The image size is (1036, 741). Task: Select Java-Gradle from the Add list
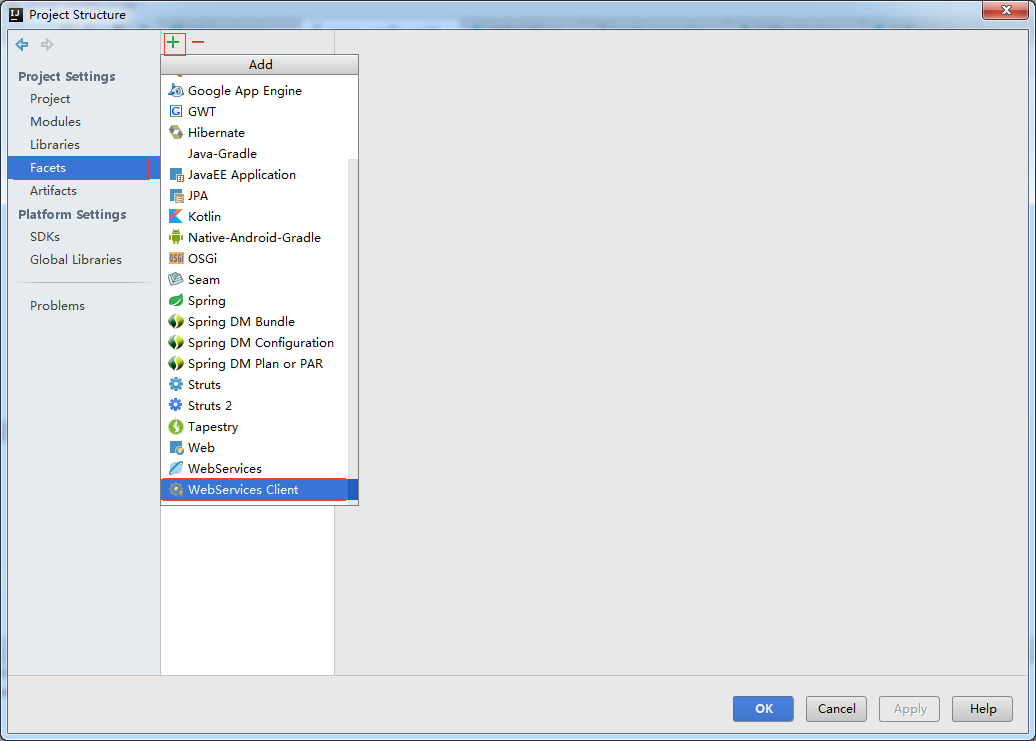(x=254, y=154)
